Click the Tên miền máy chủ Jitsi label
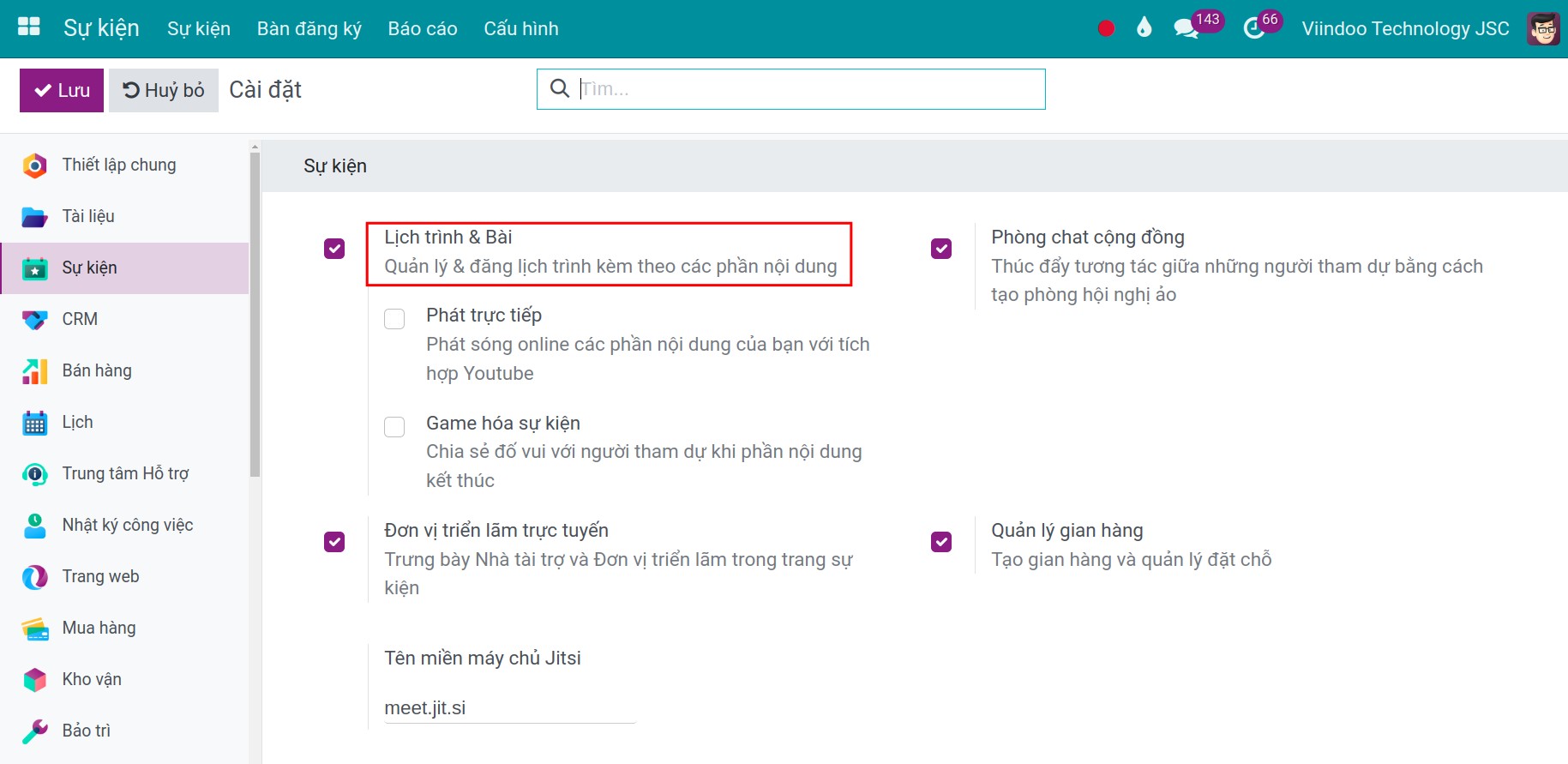Image resolution: width=1568 pixels, height=764 pixels. pyautogui.click(x=483, y=659)
